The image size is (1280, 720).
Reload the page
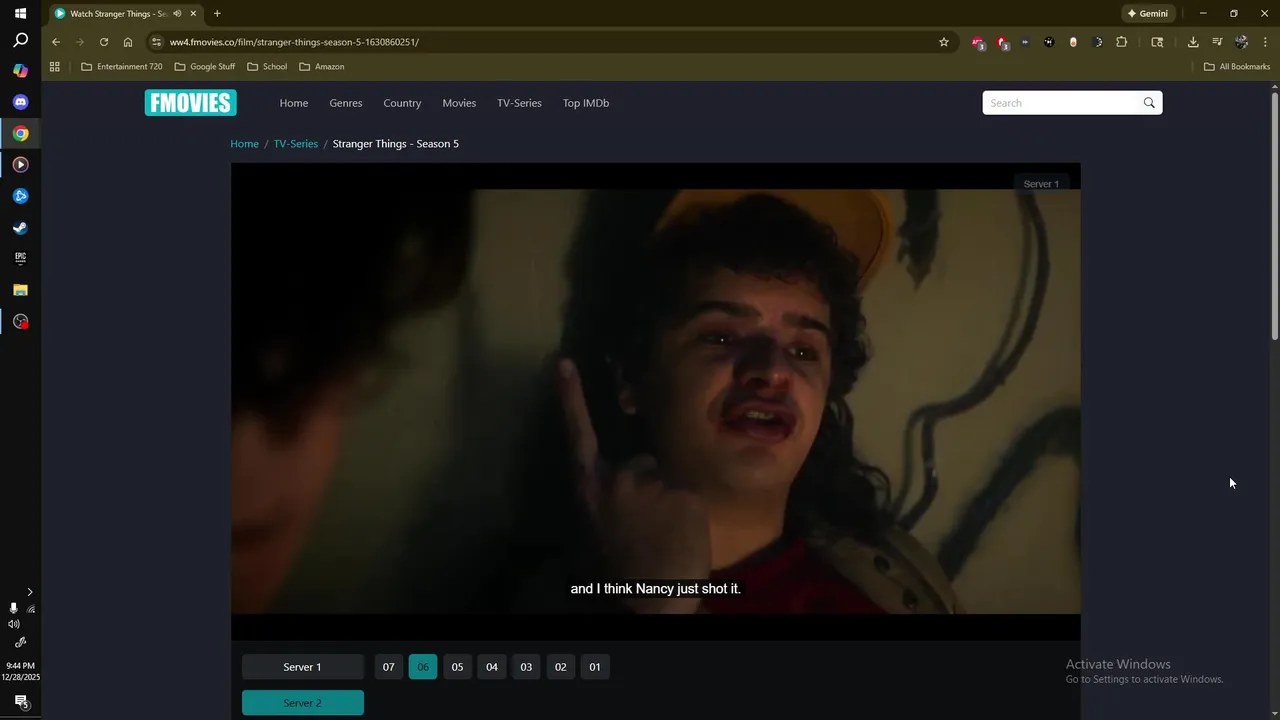coord(104,42)
